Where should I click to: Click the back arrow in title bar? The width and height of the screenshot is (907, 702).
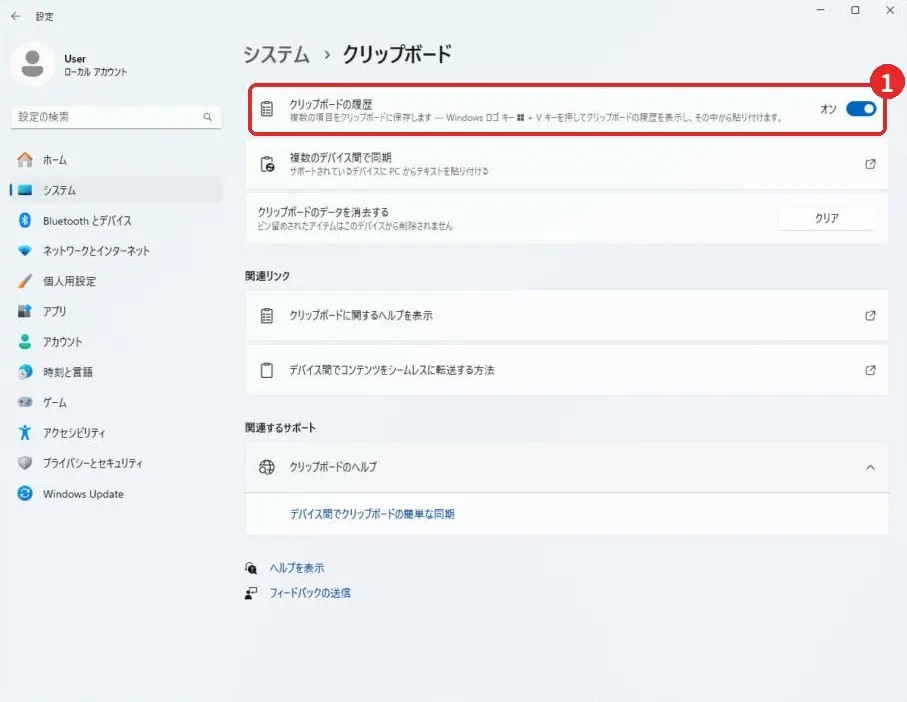[16, 16]
